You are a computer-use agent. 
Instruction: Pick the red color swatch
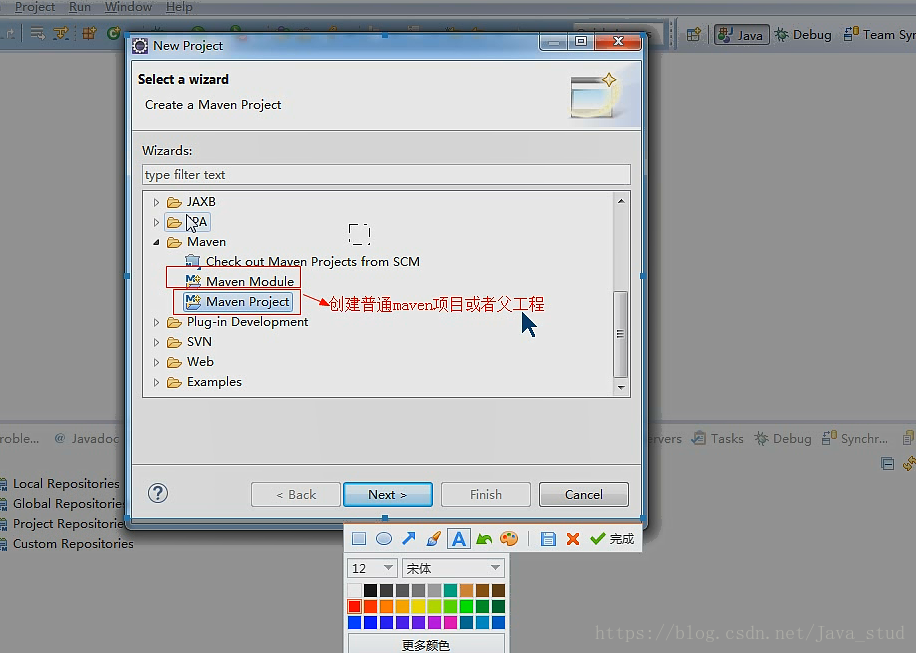[355, 606]
